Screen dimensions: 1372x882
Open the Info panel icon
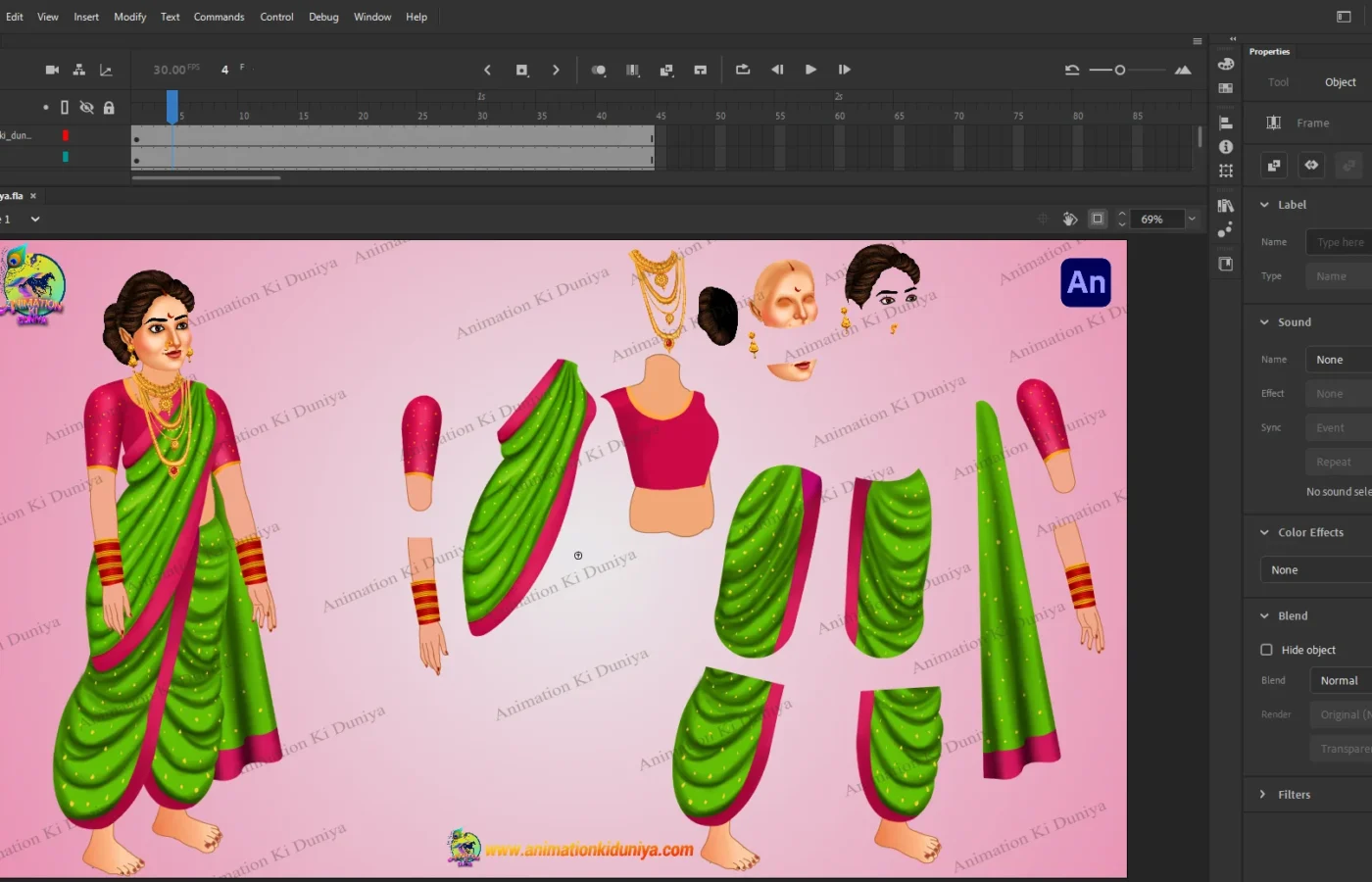coord(1225,147)
